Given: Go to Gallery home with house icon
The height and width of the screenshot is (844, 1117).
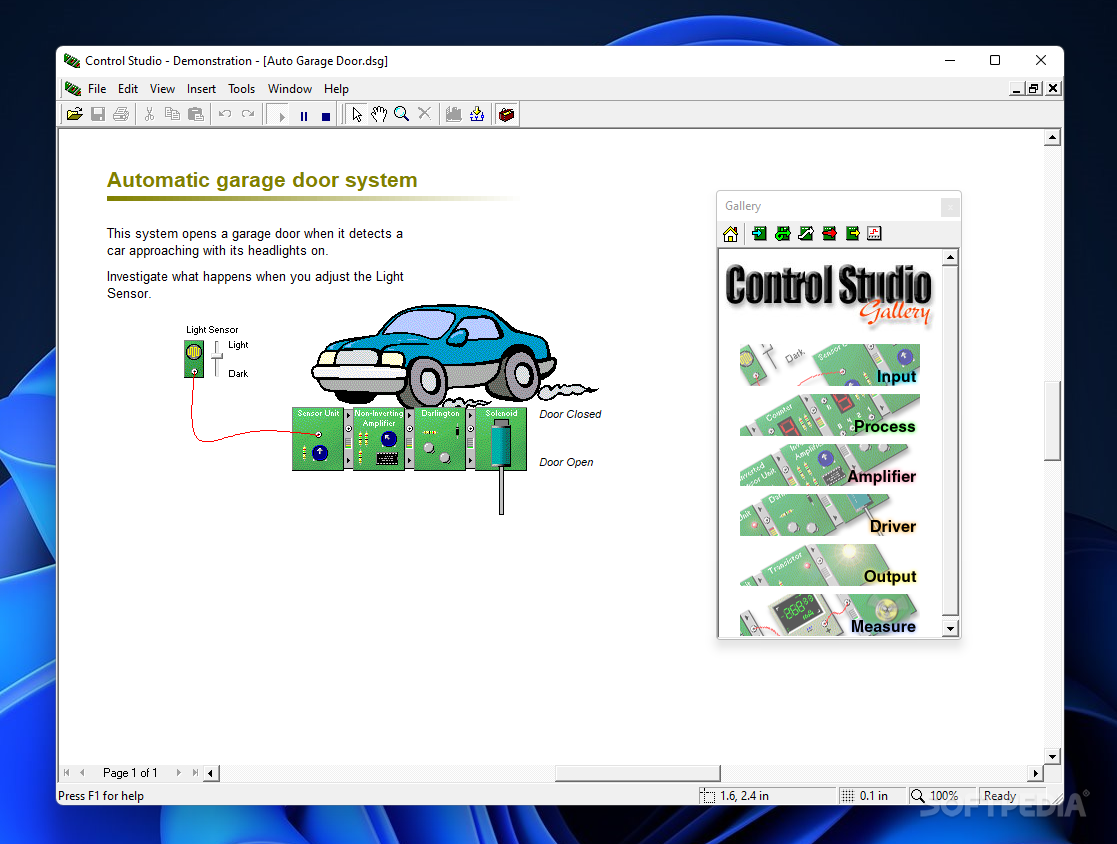Looking at the screenshot, I should [x=730, y=234].
